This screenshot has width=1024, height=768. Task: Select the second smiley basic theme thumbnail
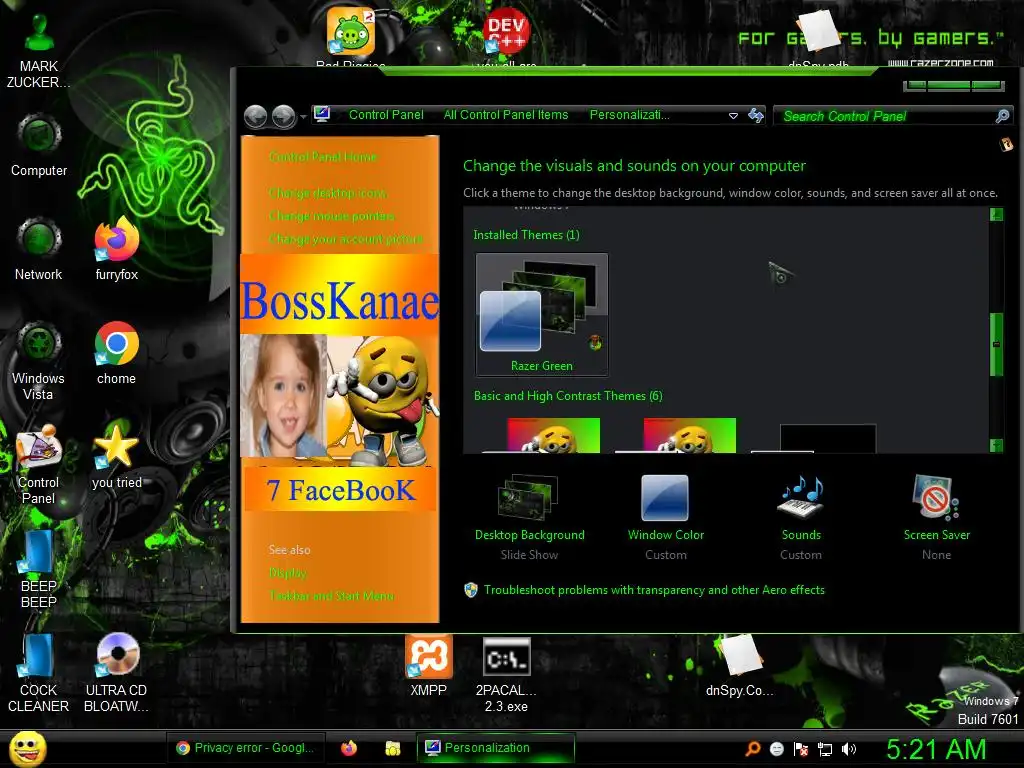676,435
